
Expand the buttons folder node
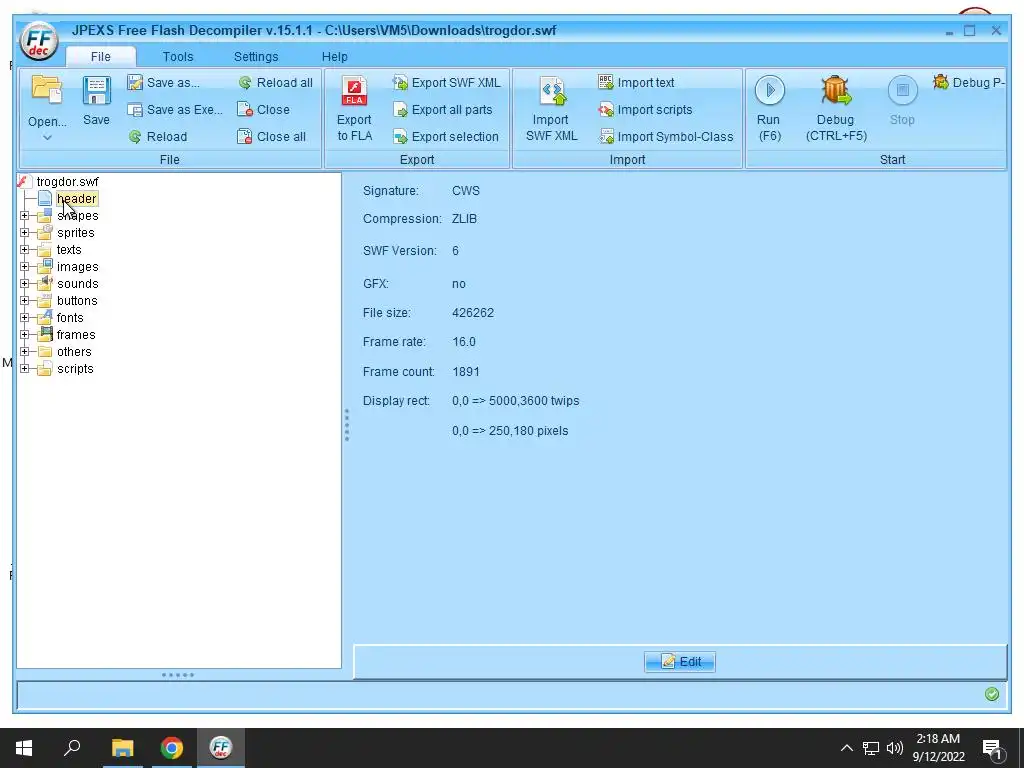point(25,300)
